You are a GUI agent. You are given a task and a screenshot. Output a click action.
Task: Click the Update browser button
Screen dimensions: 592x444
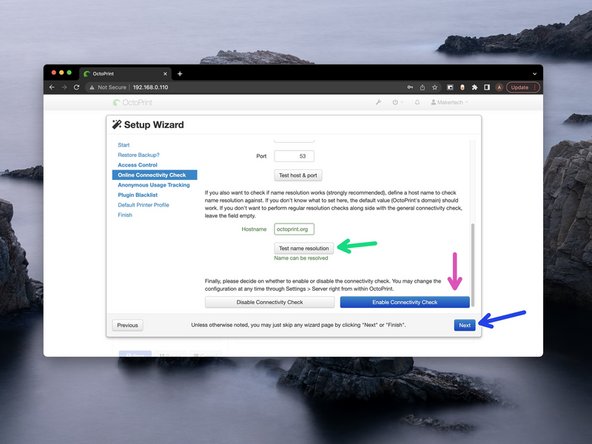pyautogui.click(x=523, y=87)
